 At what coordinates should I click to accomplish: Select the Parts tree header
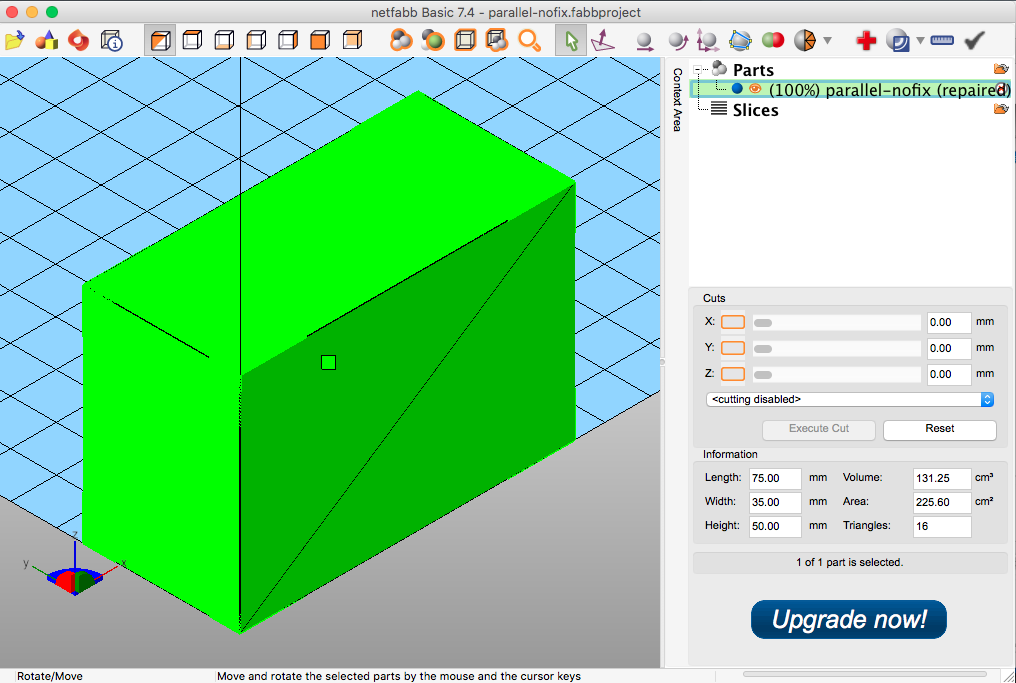point(753,69)
